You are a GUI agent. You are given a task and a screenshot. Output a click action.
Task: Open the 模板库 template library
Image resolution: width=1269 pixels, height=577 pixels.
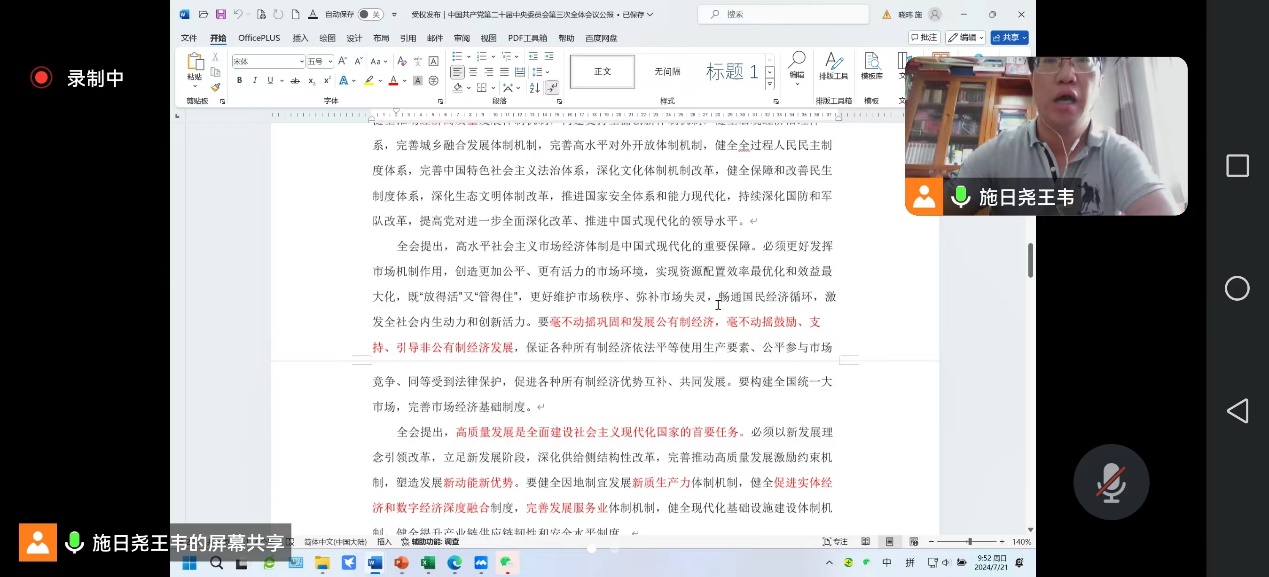(x=872, y=67)
